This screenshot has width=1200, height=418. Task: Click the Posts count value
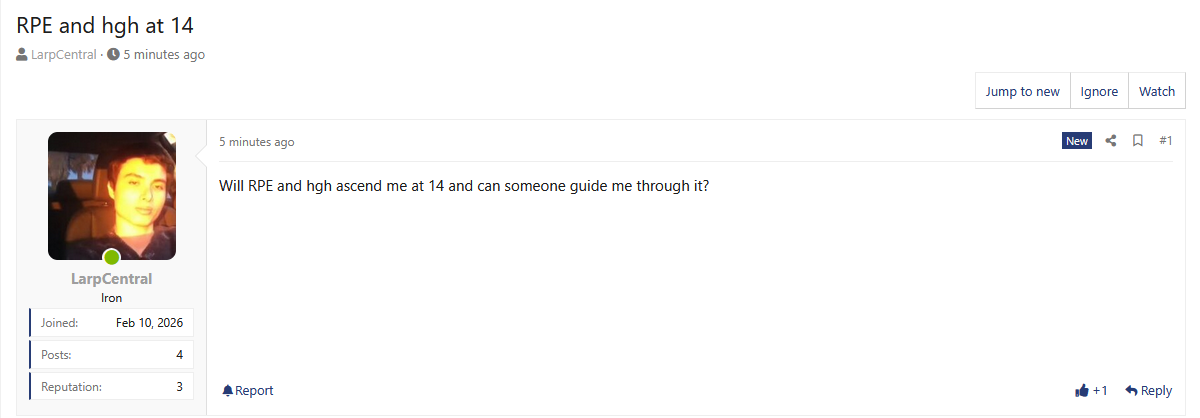(179, 355)
